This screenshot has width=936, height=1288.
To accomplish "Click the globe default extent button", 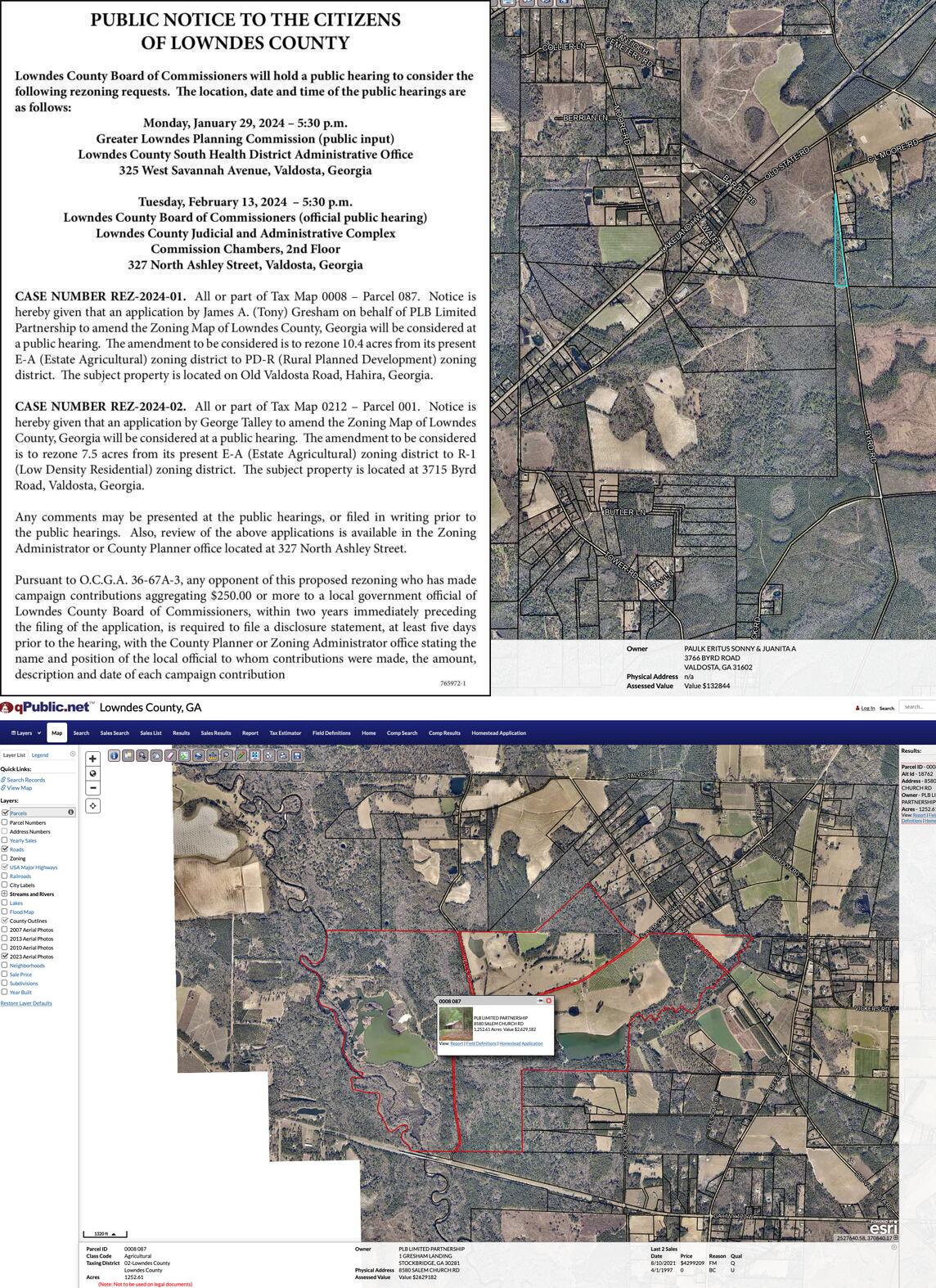I will click(x=92, y=773).
